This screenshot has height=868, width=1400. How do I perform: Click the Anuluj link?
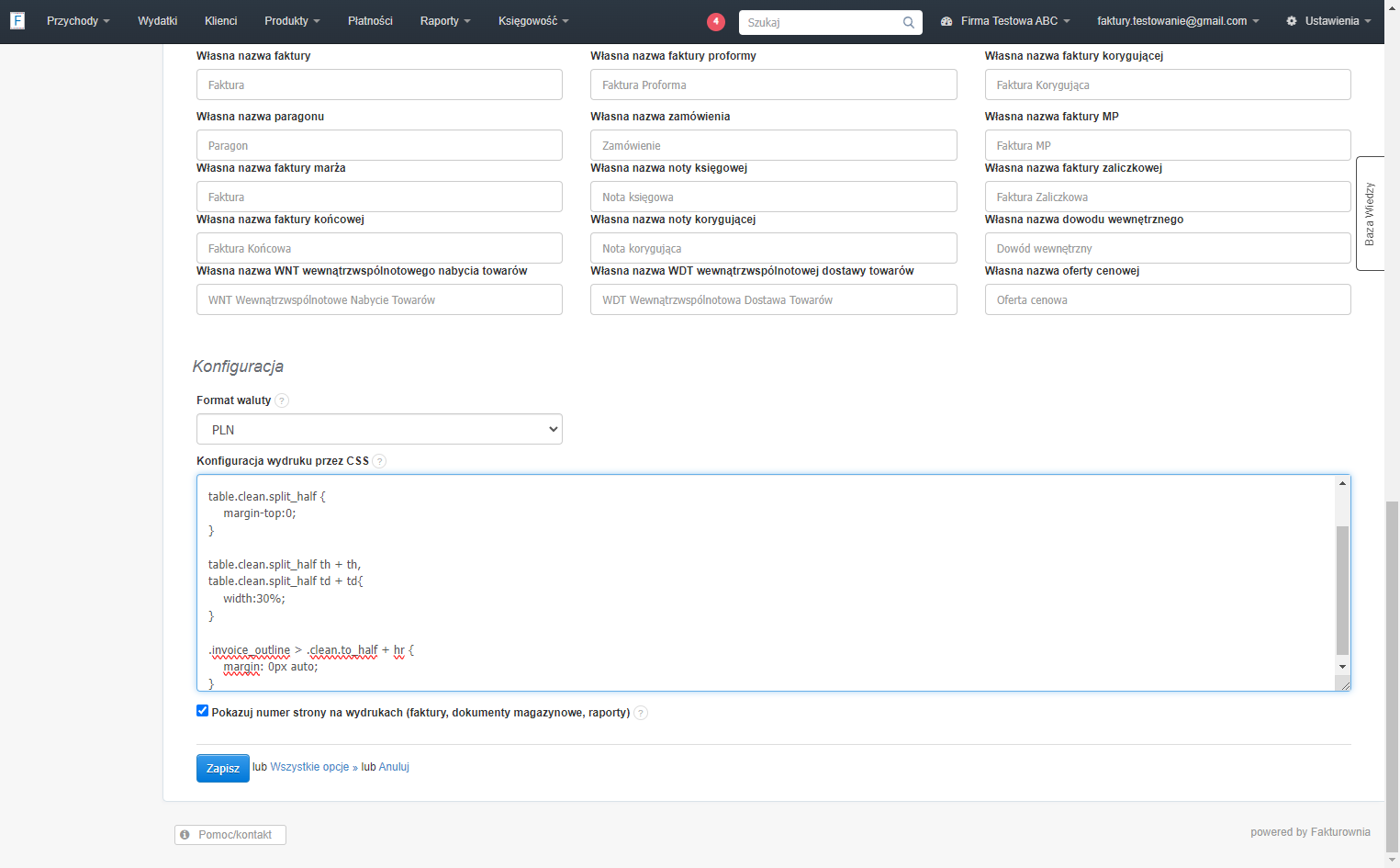pos(394,767)
